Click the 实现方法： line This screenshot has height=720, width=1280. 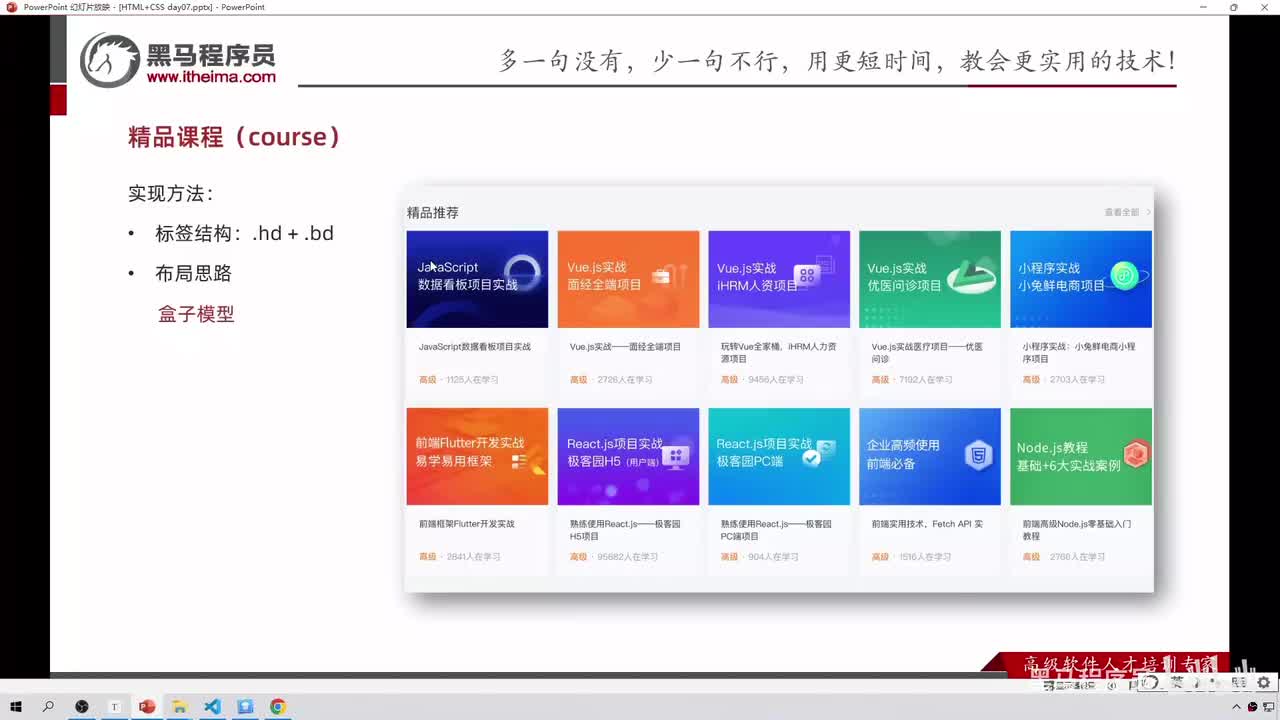tap(171, 193)
